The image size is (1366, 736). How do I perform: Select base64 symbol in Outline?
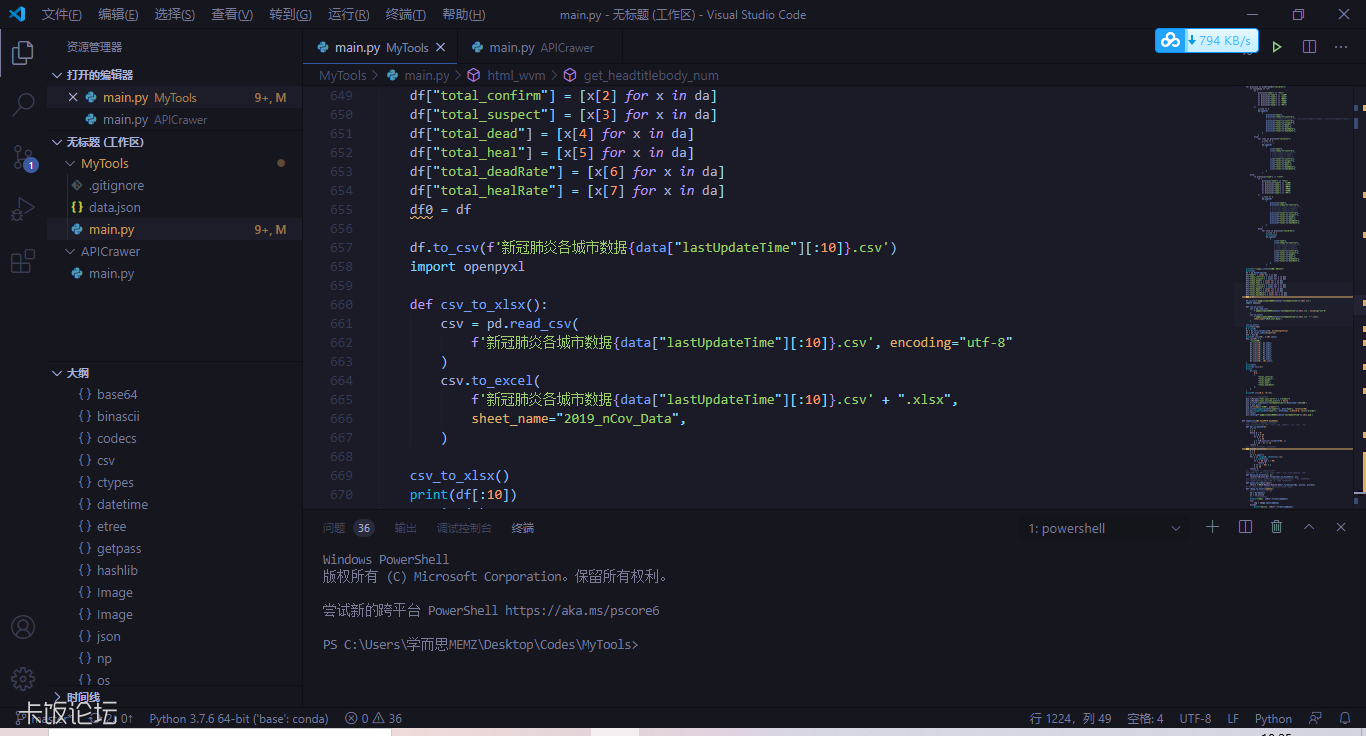(174, 394)
